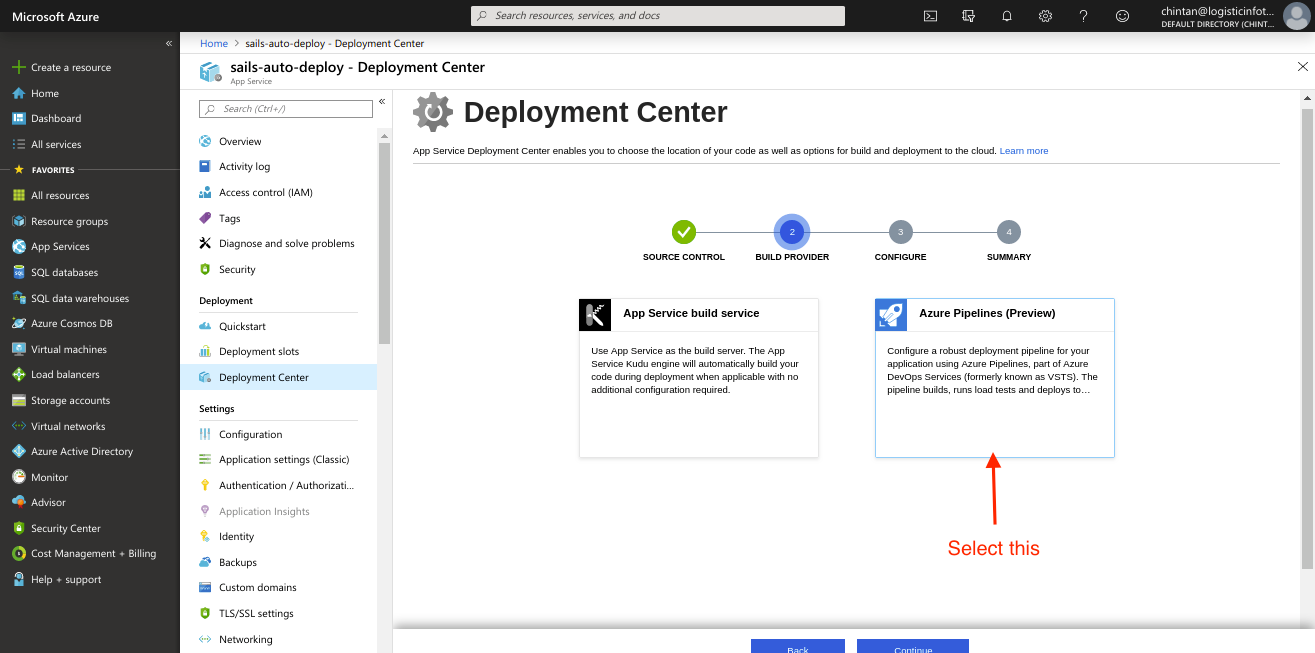The image size is (1315, 653).
Task: Click the Summary step 4 circle
Action: [1009, 232]
